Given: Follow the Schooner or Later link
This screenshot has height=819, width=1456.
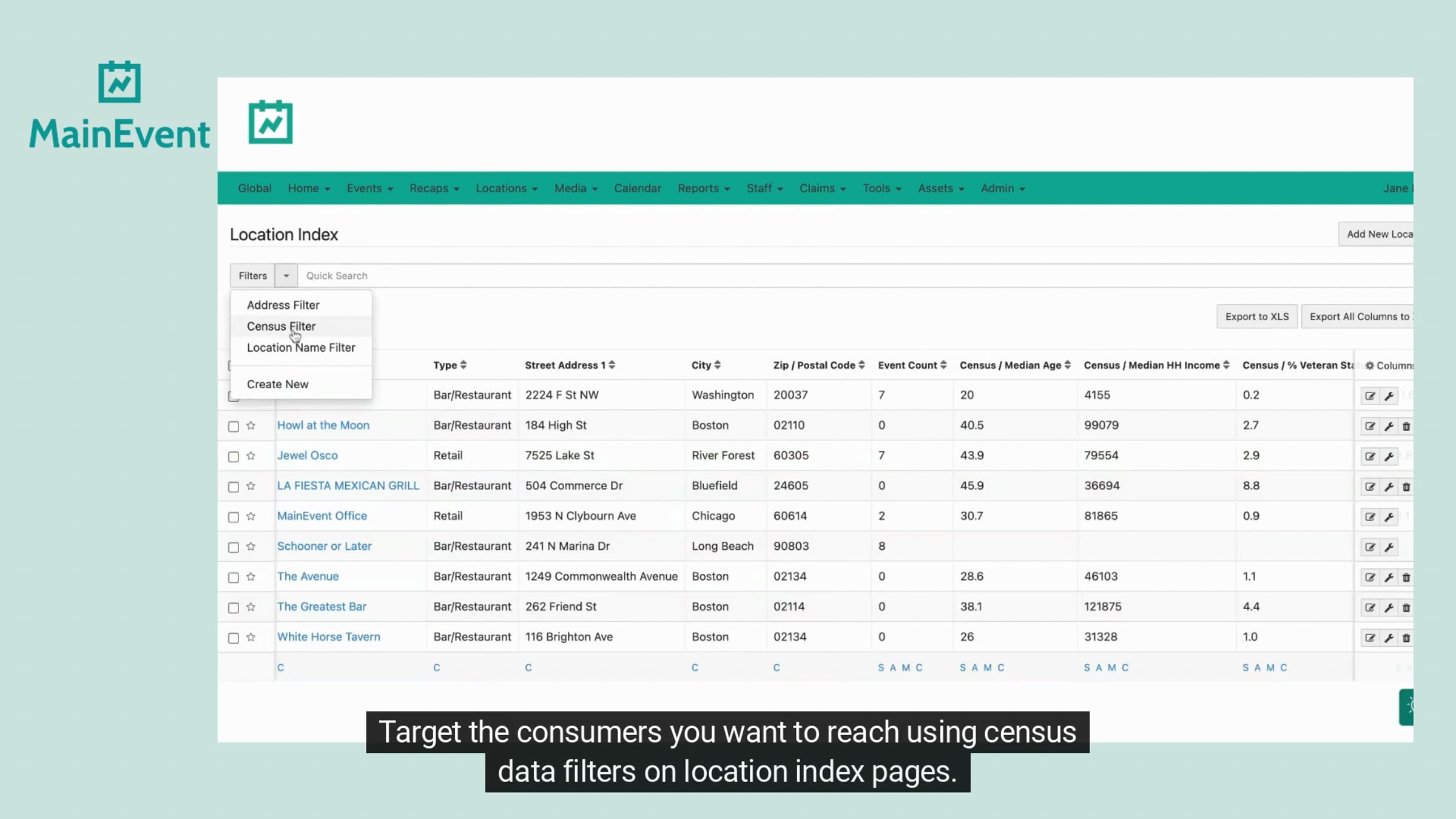Looking at the screenshot, I should [325, 546].
